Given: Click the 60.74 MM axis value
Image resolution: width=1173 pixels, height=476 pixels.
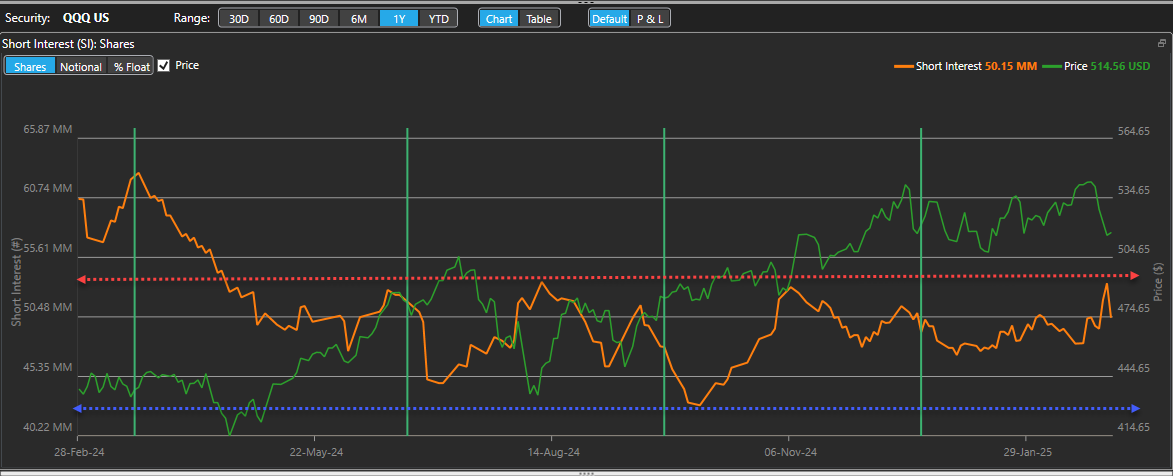Looking at the screenshot, I should pyautogui.click(x=48, y=189).
